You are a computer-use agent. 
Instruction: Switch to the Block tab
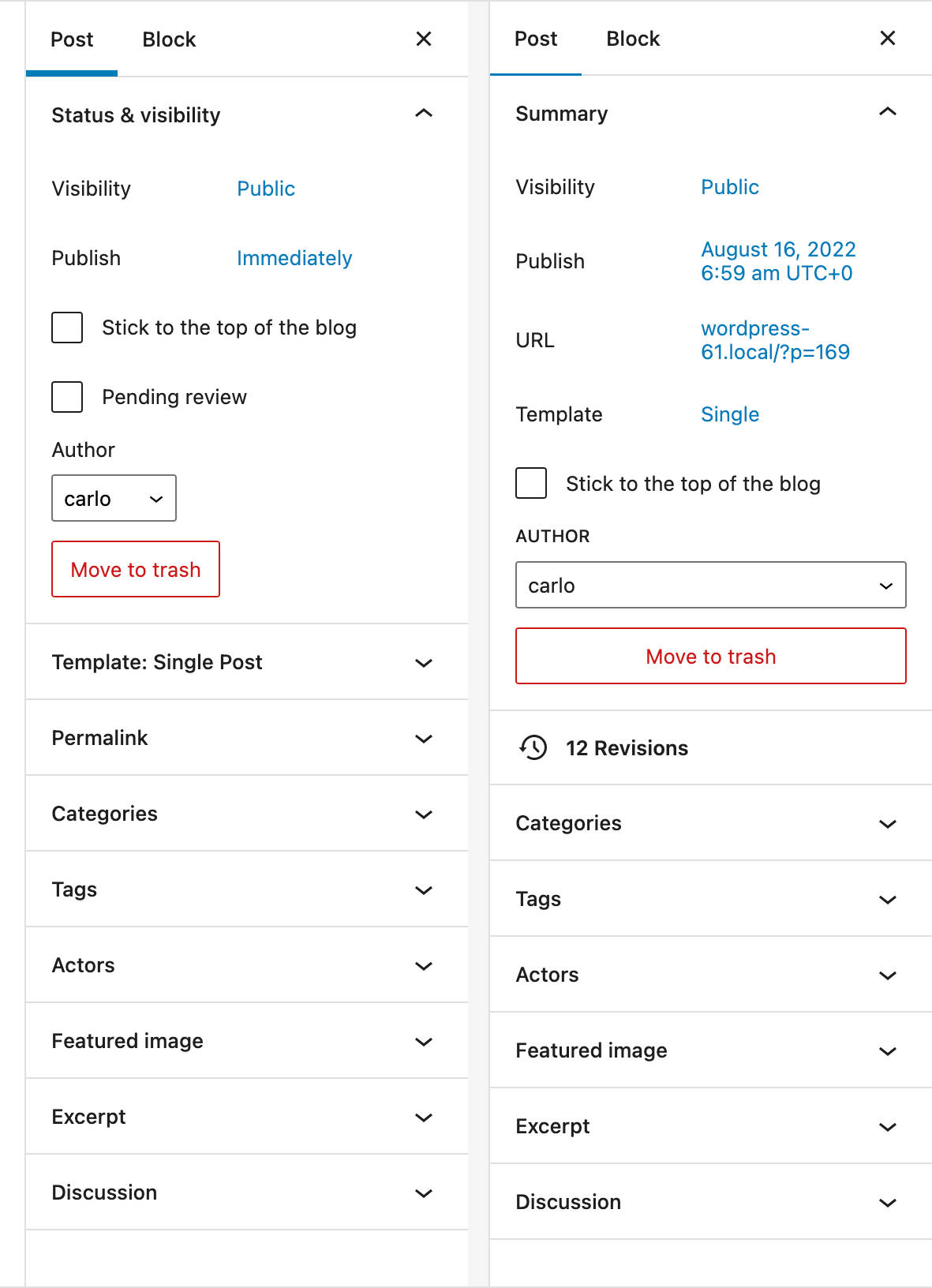tap(168, 39)
